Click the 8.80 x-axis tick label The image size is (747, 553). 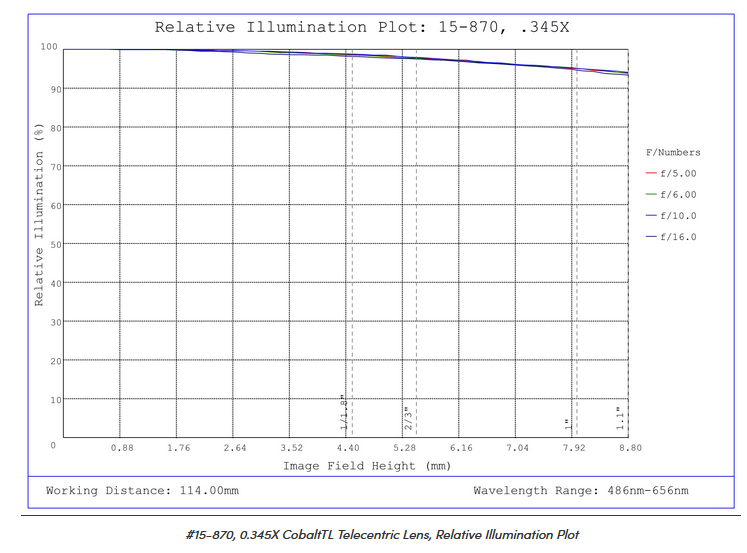[627, 448]
